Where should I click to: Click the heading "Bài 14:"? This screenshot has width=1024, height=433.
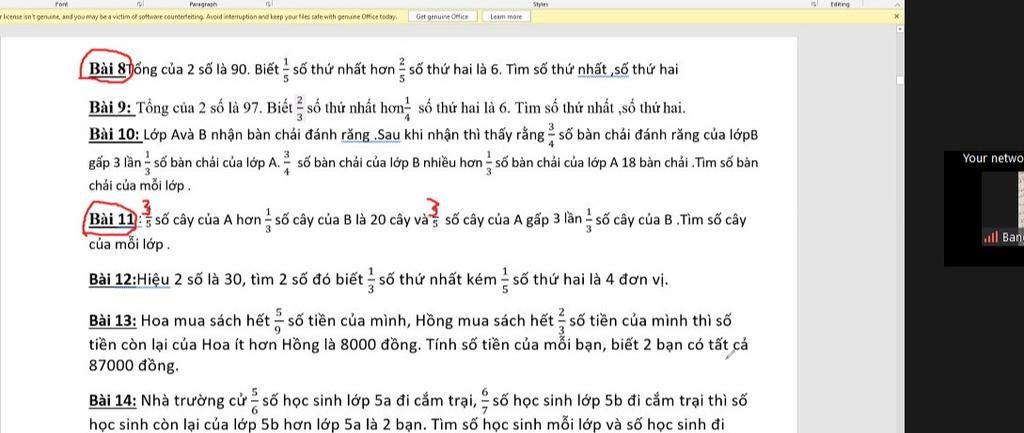pos(112,400)
